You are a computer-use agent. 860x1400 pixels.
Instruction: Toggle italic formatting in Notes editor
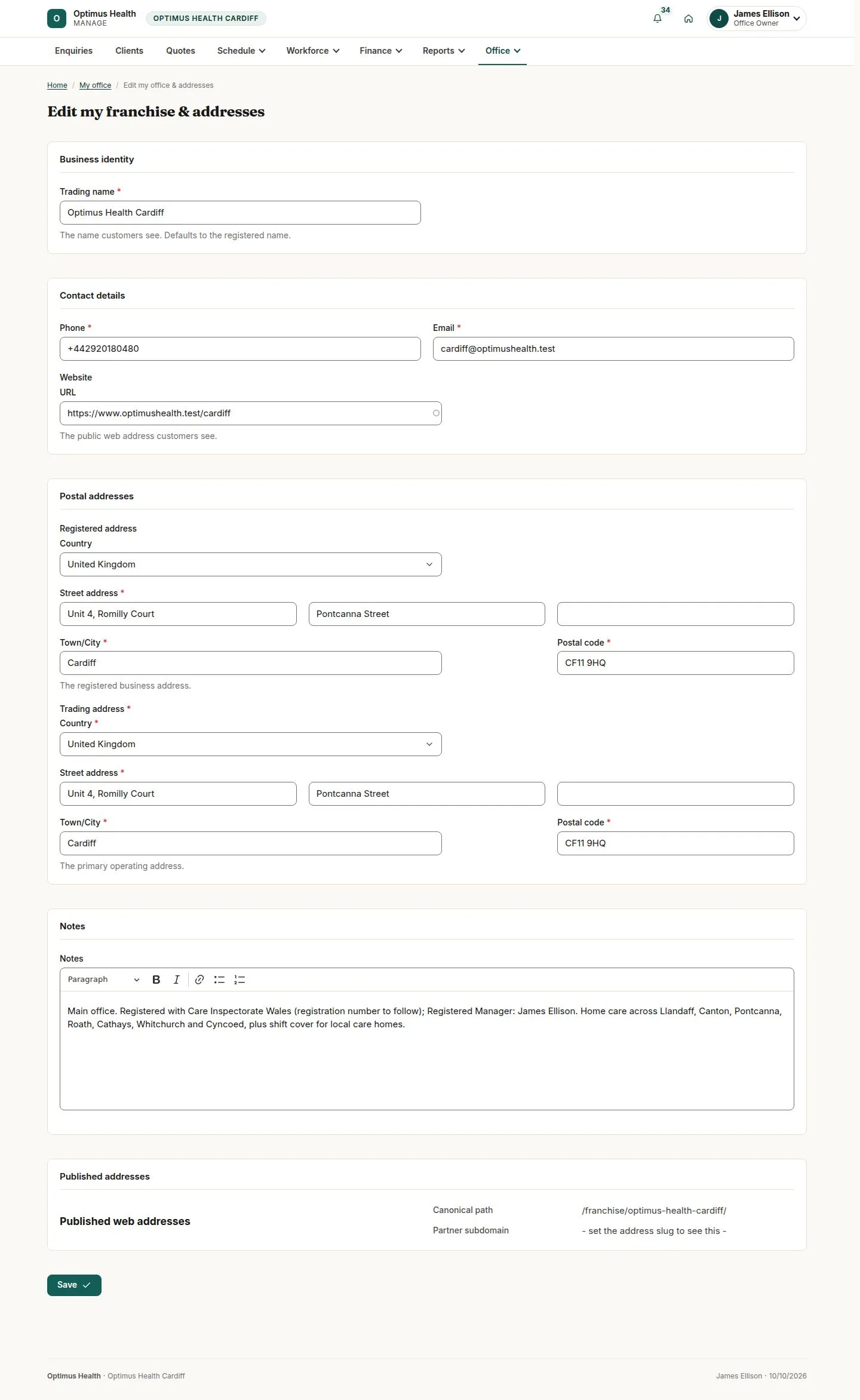[176, 980]
